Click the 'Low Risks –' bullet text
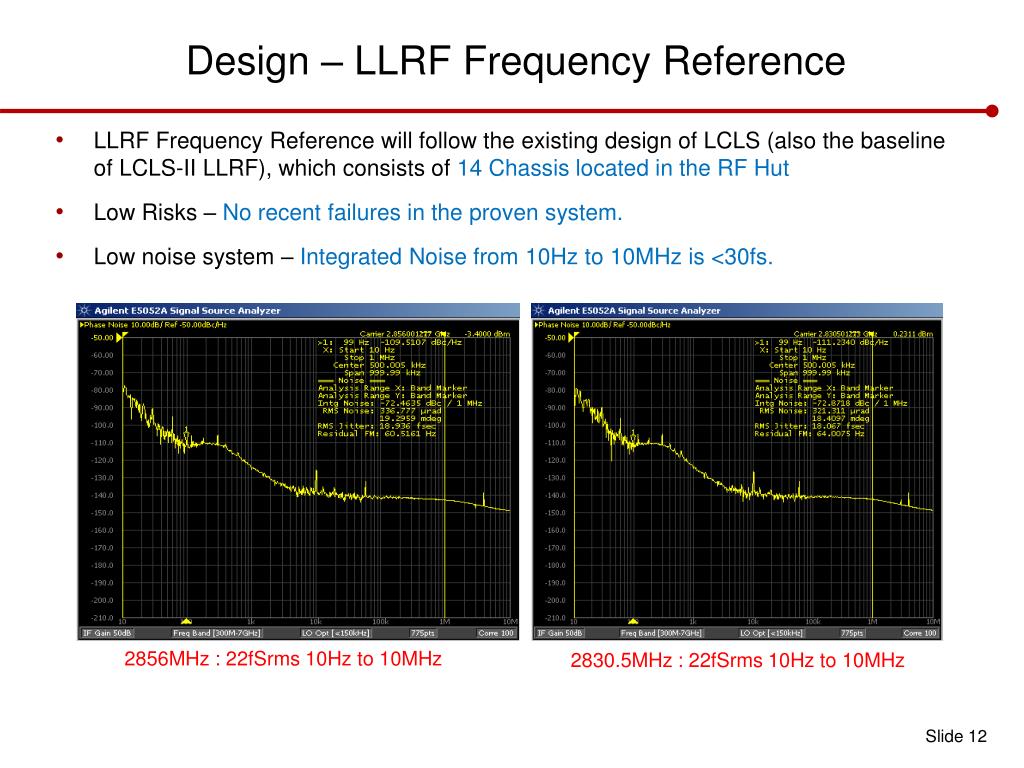The width and height of the screenshot is (1024, 768). [155, 212]
